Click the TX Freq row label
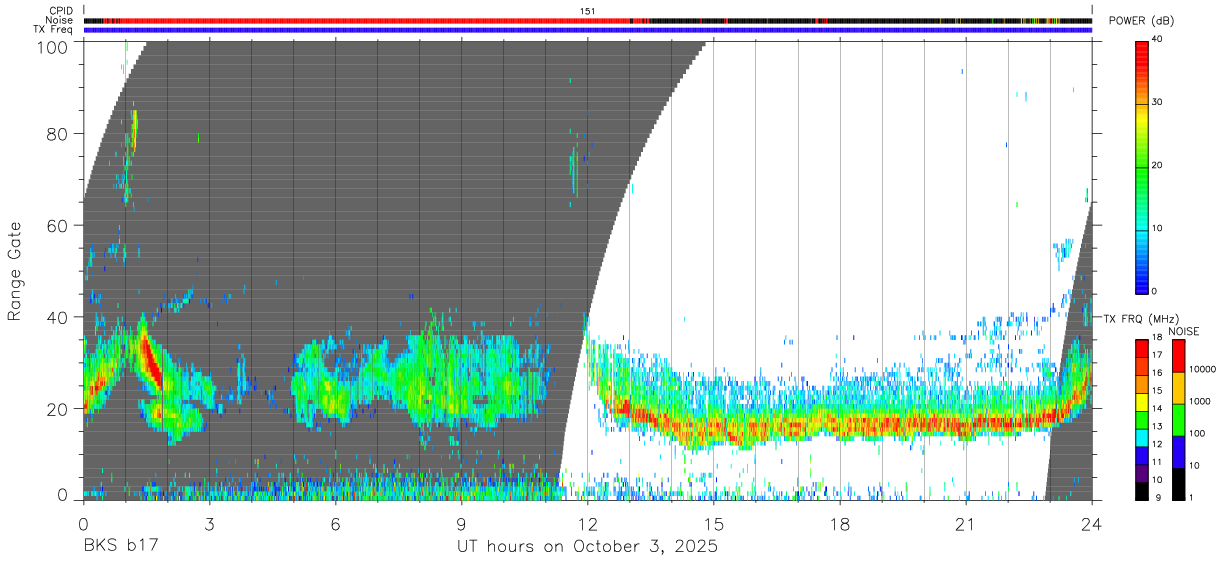The width and height of the screenshot is (1228, 567). (x=54, y=29)
